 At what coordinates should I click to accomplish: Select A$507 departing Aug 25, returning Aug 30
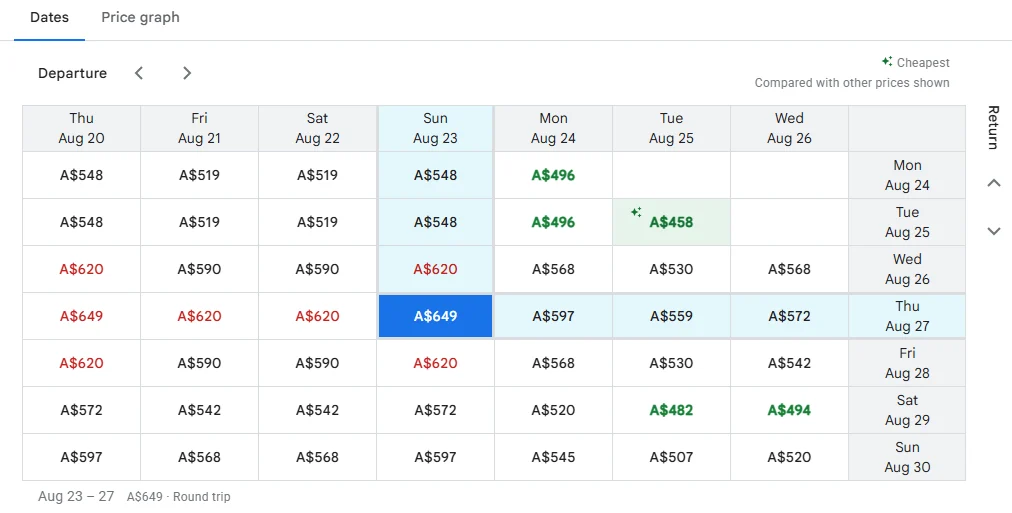(x=671, y=457)
